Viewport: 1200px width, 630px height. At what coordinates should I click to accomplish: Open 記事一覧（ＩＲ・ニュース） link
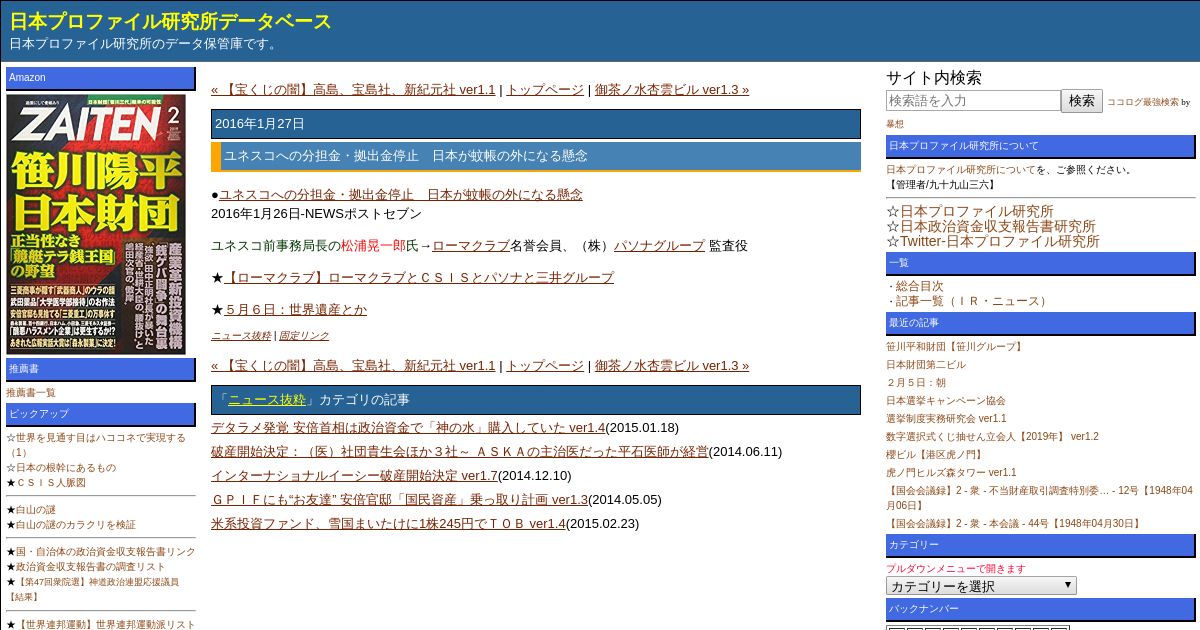point(972,301)
